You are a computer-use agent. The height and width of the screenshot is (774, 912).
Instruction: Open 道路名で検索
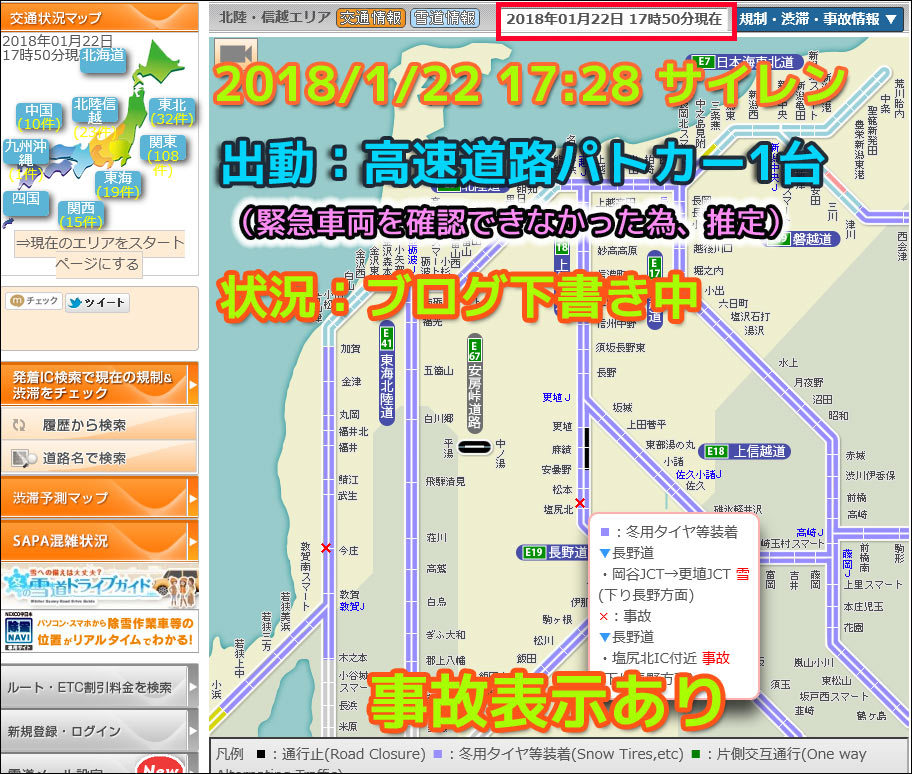(99, 458)
